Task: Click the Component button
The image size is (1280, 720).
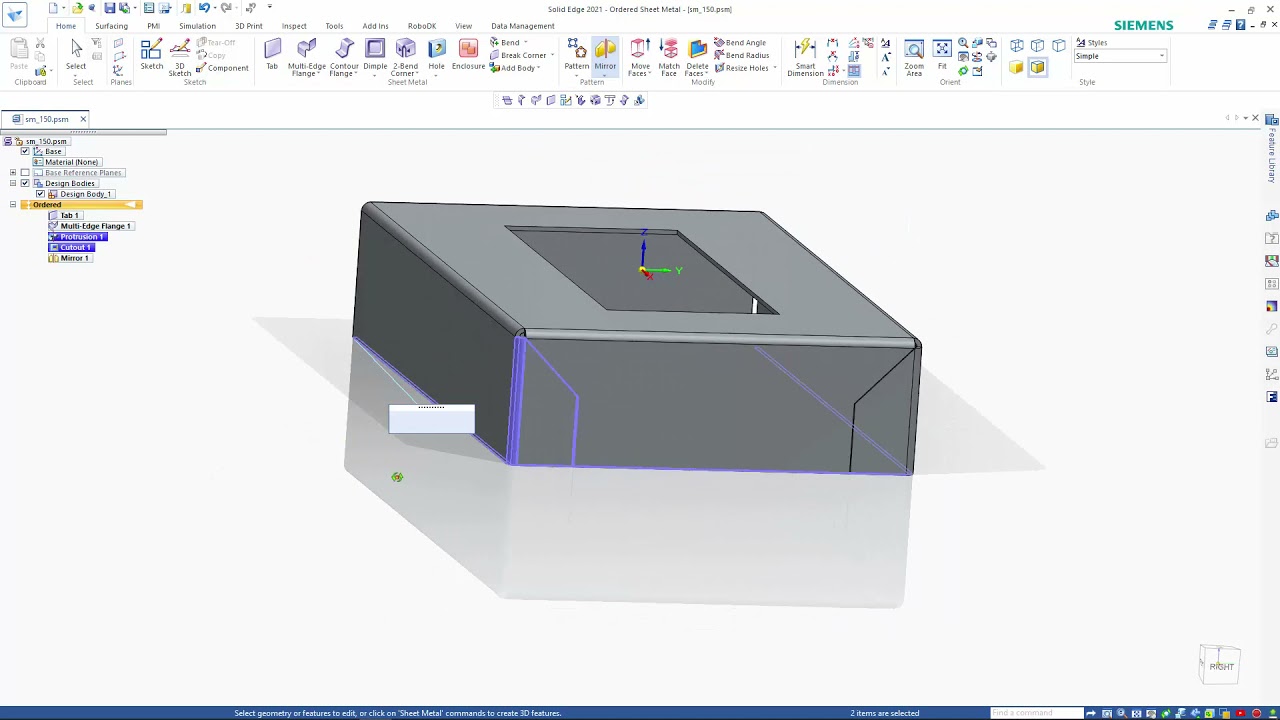Action: pos(222,68)
